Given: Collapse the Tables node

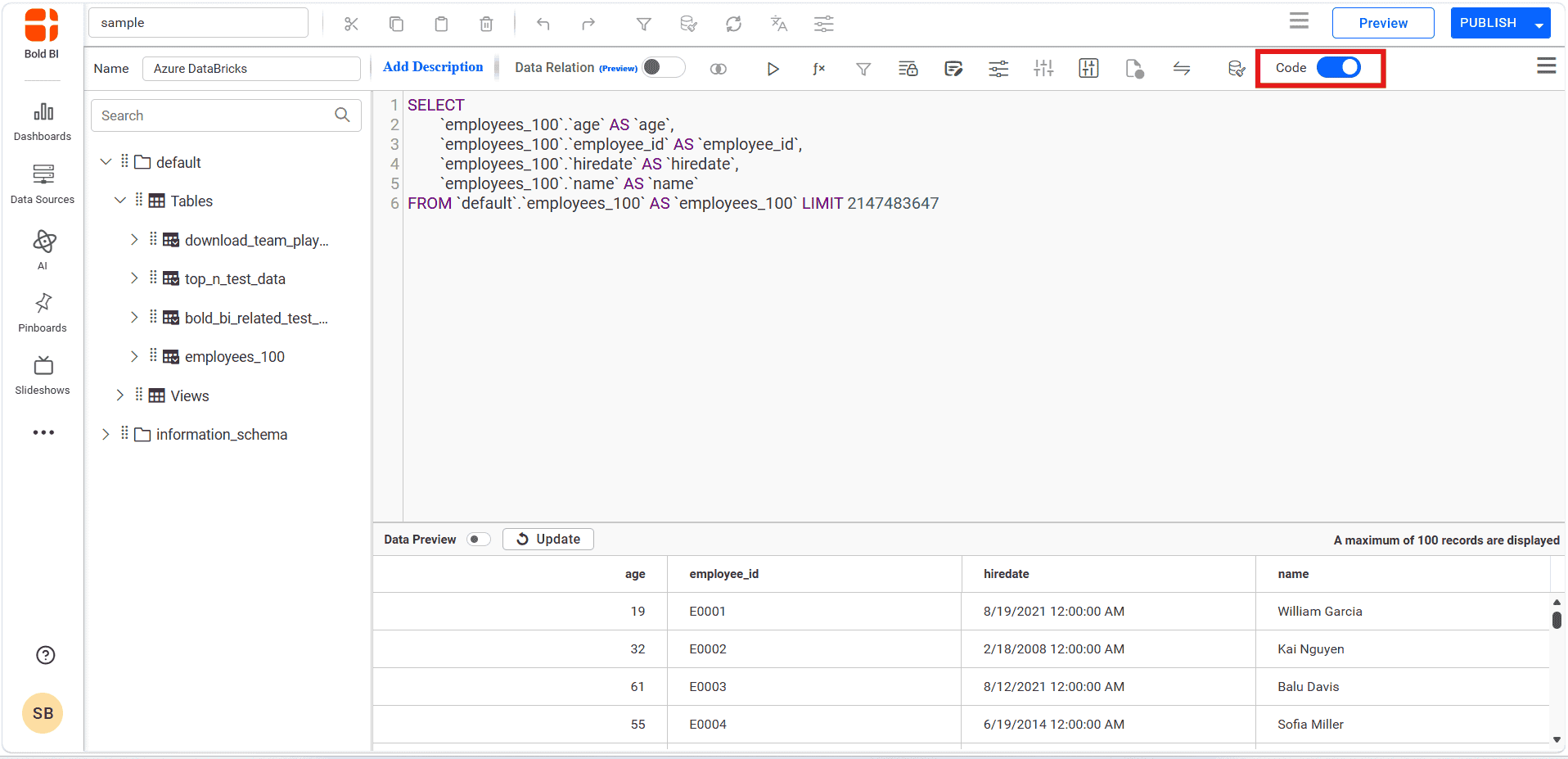Looking at the screenshot, I should (120, 201).
